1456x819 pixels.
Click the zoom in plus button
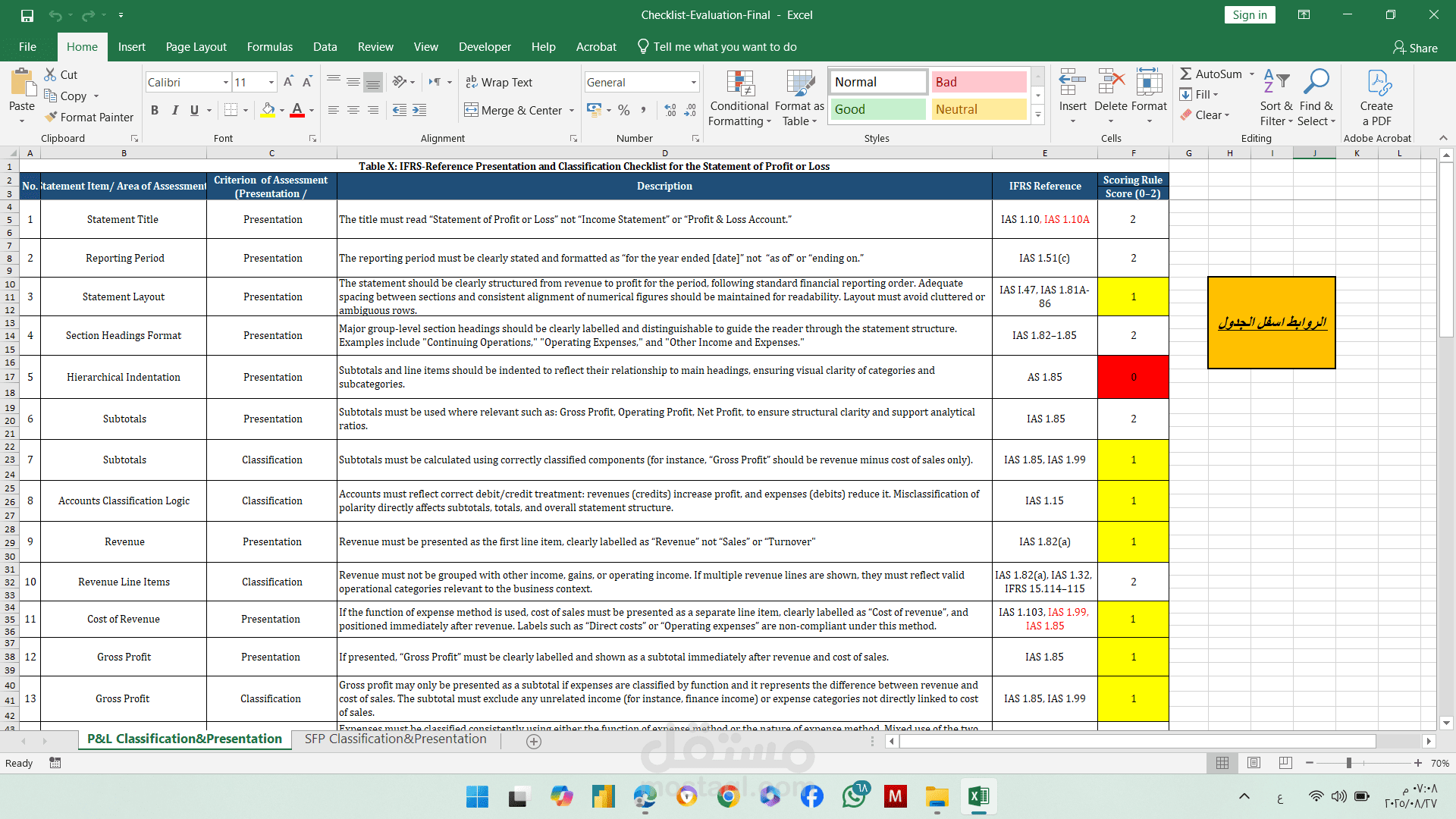click(1418, 763)
